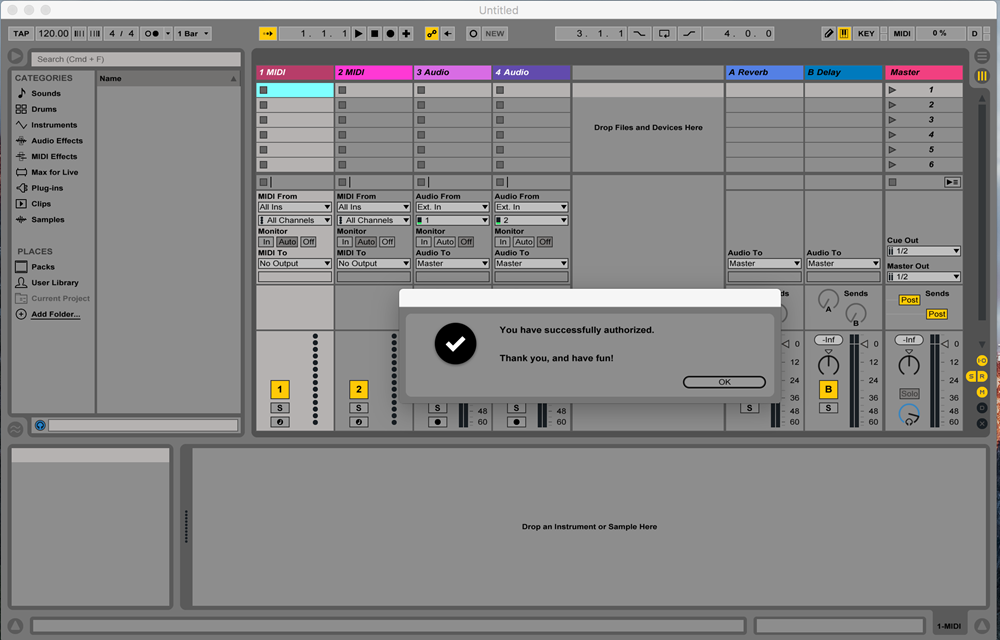The image size is (1000, 640).
Task: Enable the Draw Mode pencil
Action: (828, 33)
